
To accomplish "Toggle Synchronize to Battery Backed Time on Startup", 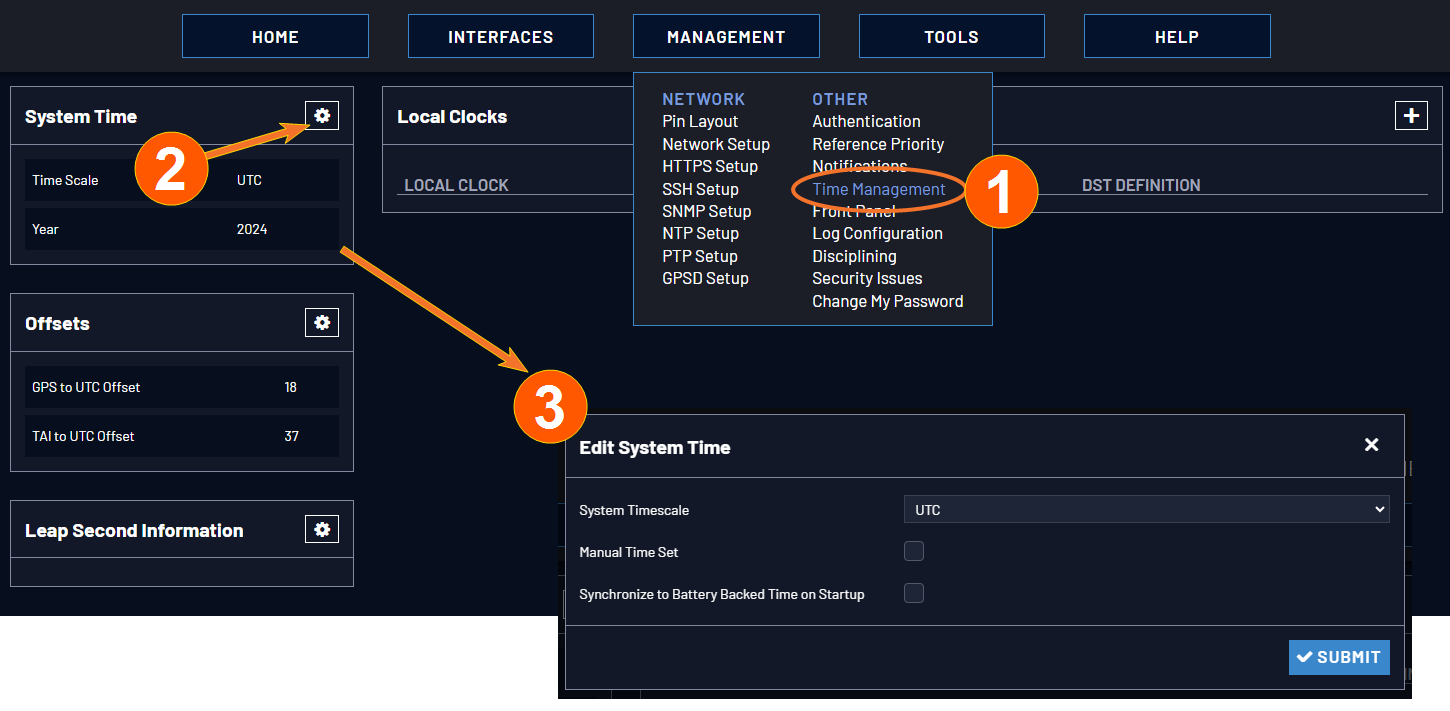I will [914, 594].
